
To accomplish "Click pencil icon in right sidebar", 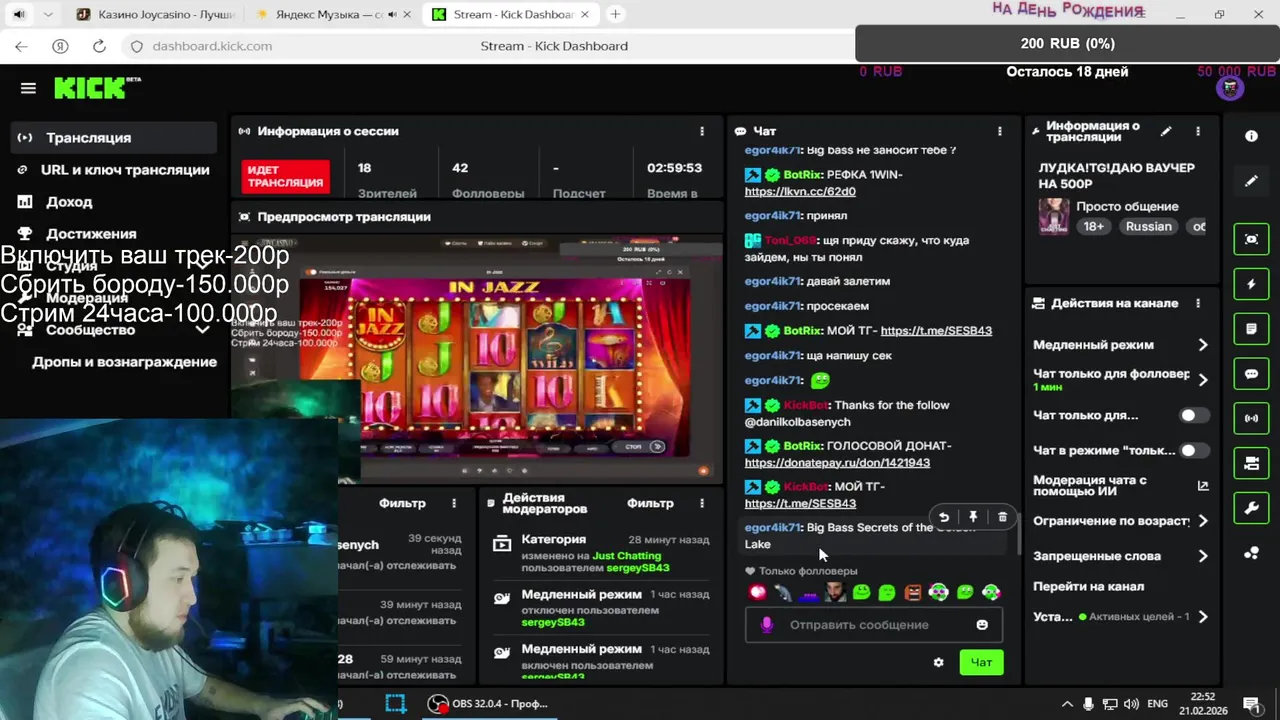I will pyautogui.click(x=1251, y=181).
